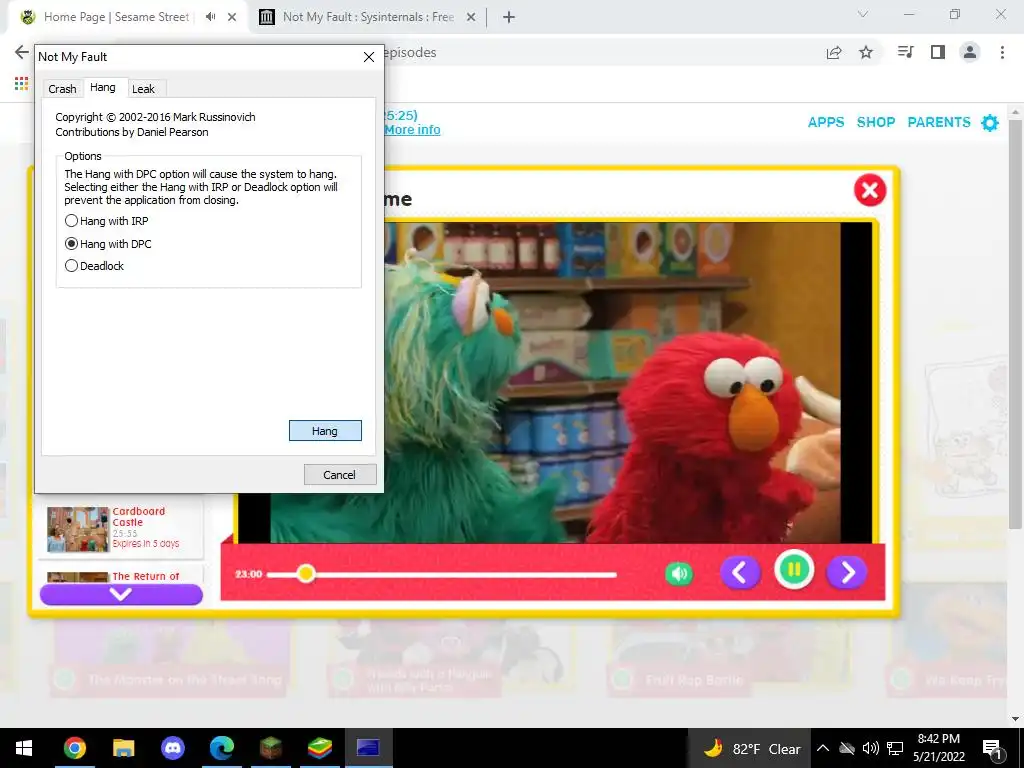Share this page via the share icon
The width and height of the screenshot is (1024, 768).
click(834, 52)
